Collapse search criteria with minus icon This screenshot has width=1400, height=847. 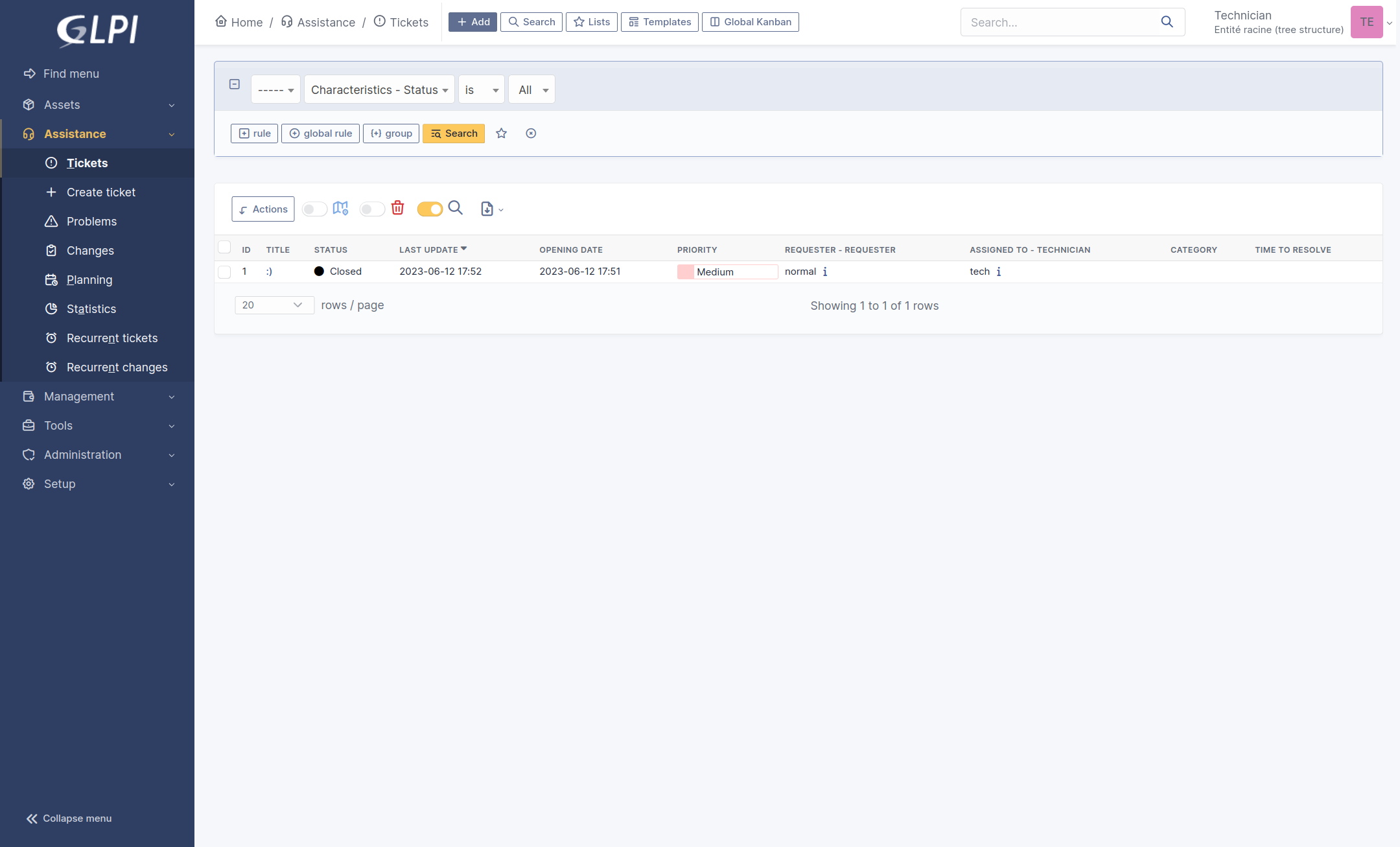(x=235, y=84)
